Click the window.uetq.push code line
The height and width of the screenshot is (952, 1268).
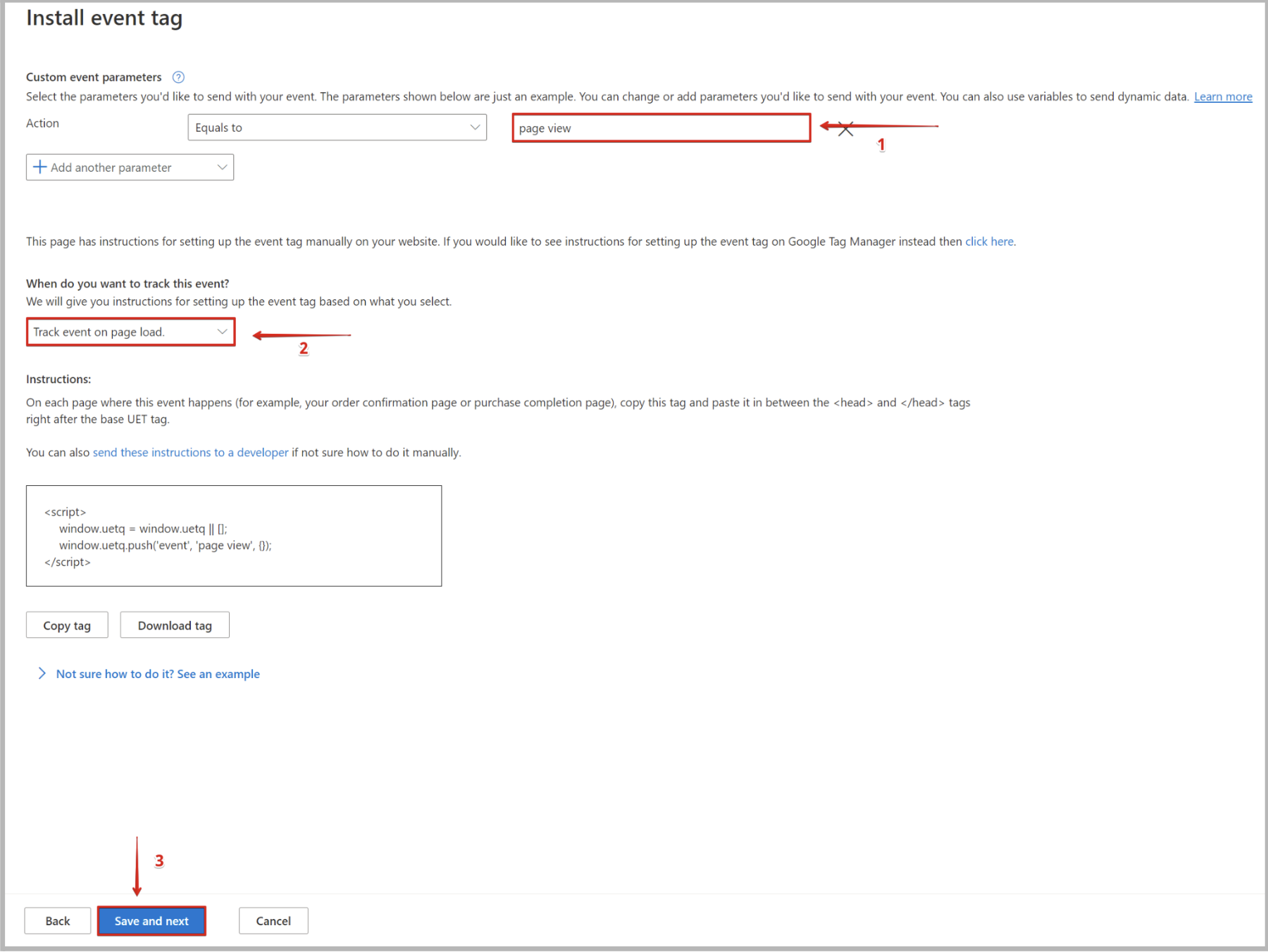click(x=165, y=545)
